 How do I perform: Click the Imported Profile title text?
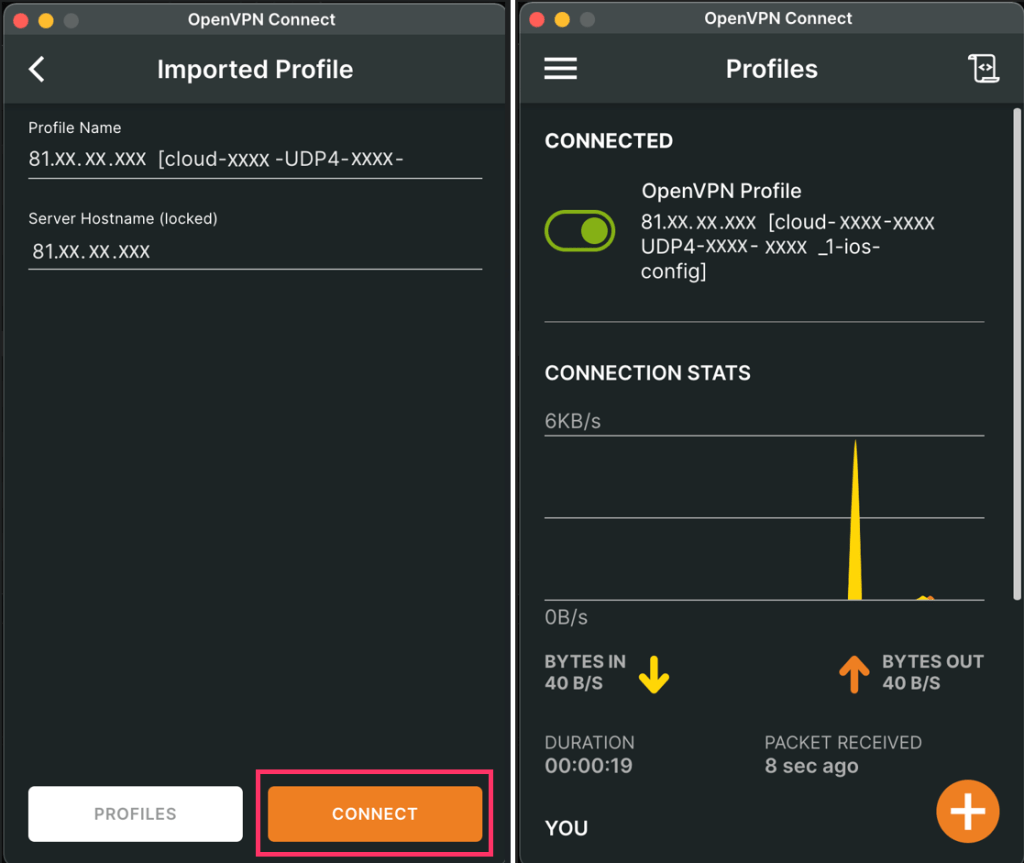pyautogui.click(x=255, y=69)
